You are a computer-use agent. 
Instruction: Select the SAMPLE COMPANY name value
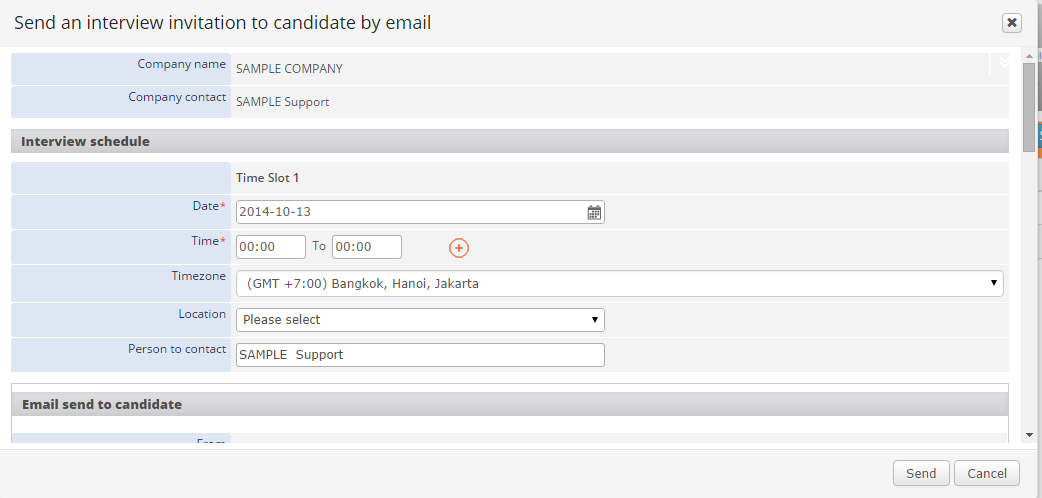tap(289, 68)
